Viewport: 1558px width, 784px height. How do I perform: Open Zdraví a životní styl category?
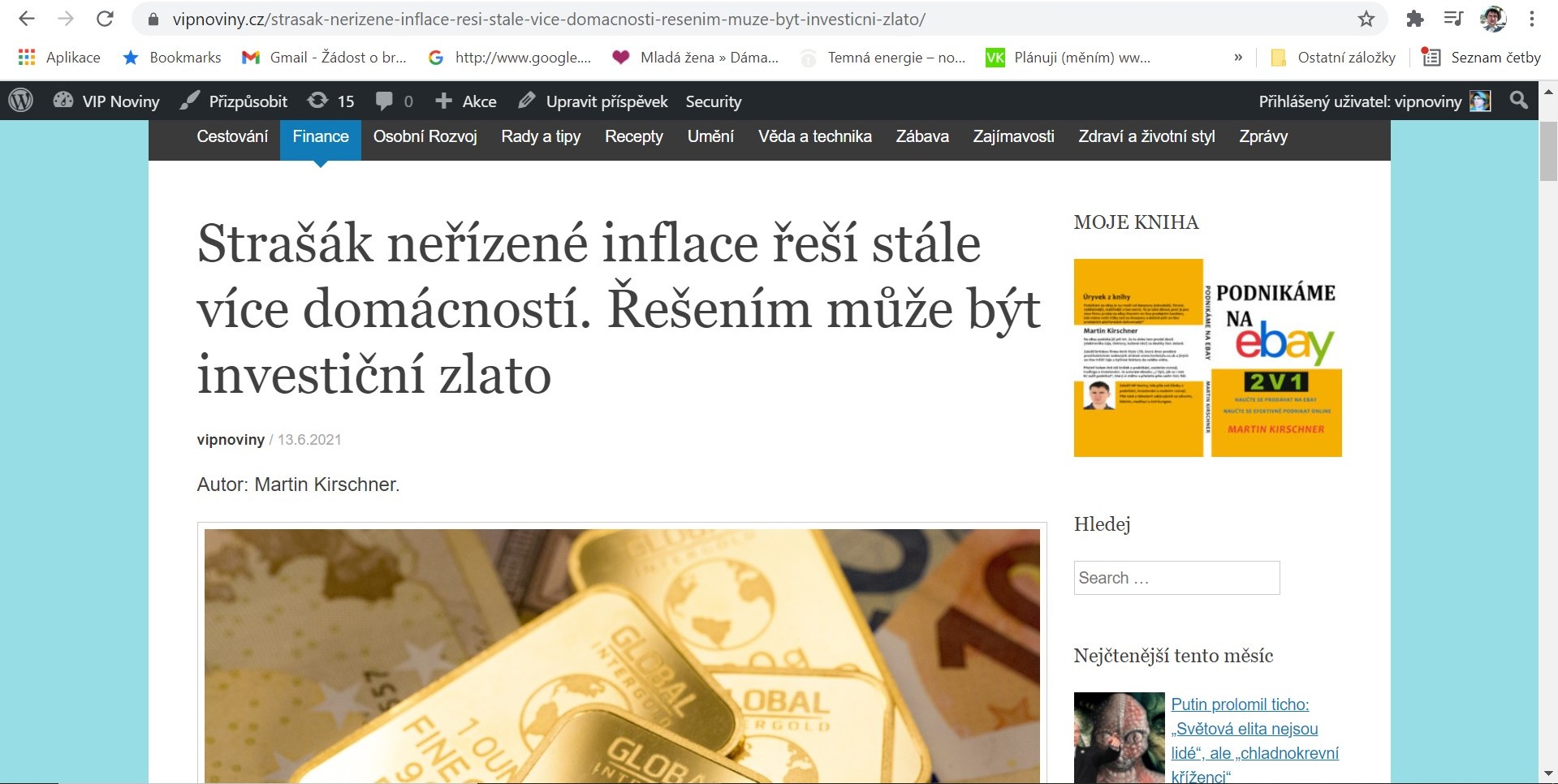click(x=1146, y=136)
